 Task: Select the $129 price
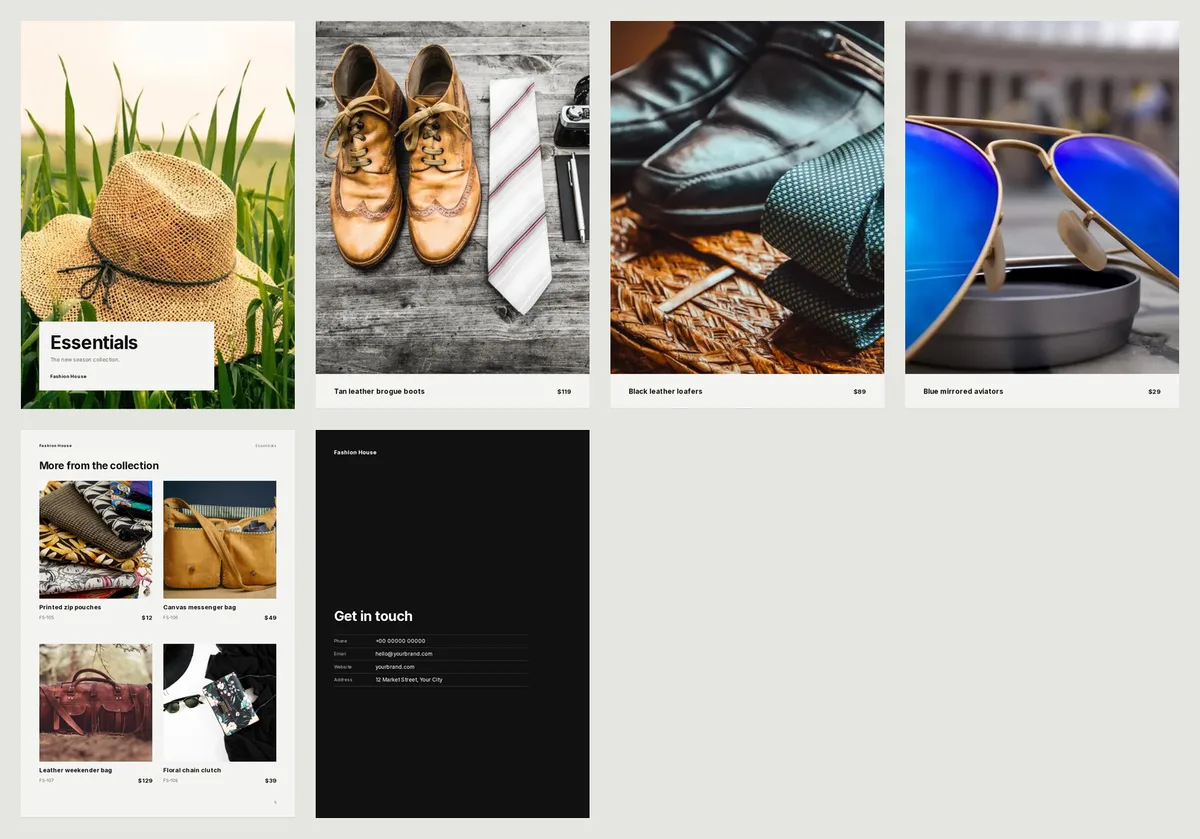tap(145, 781)
